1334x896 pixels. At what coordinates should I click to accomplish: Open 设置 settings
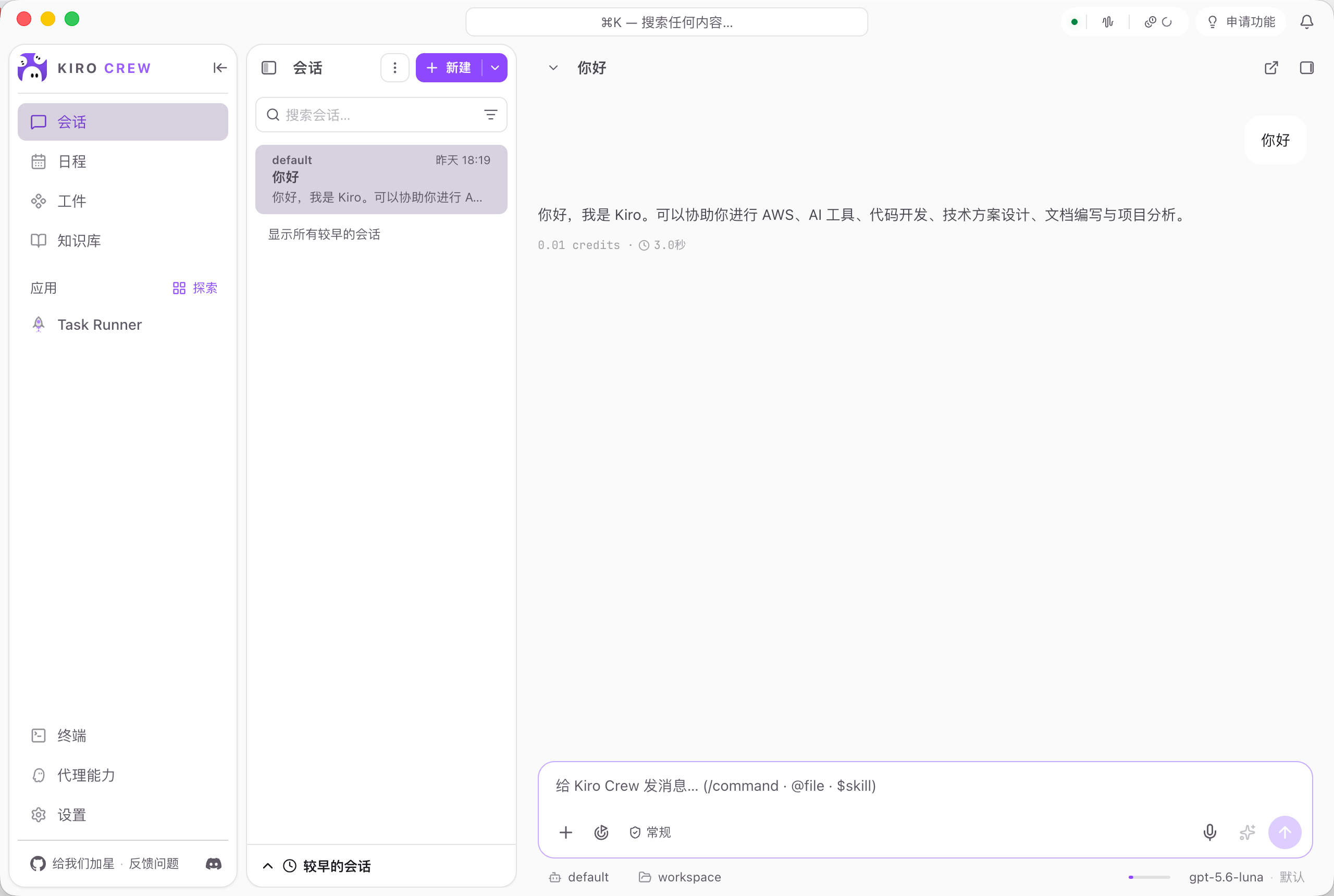(123, 815)
